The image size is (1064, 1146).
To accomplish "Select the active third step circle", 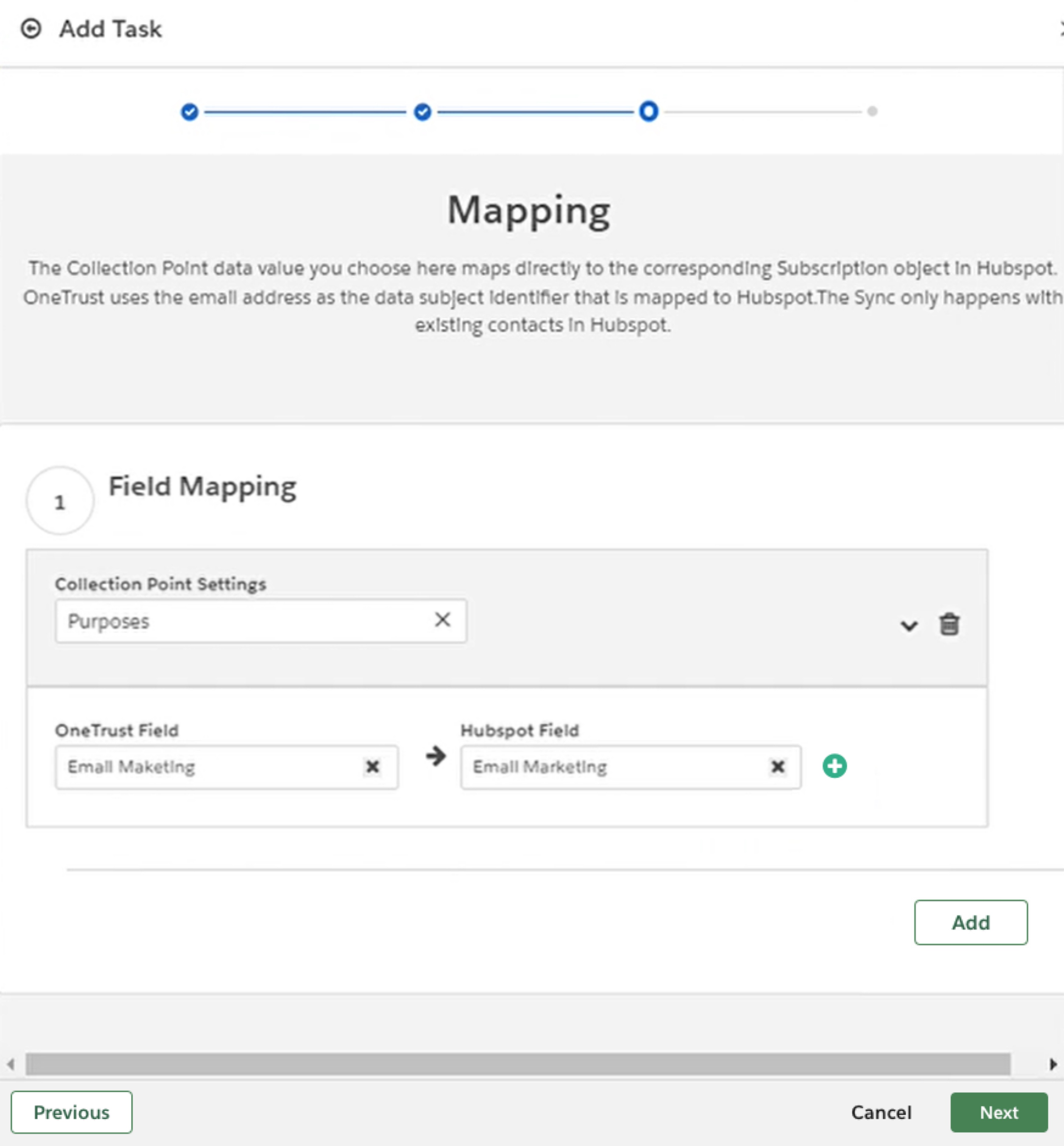I will click(648, 112).
